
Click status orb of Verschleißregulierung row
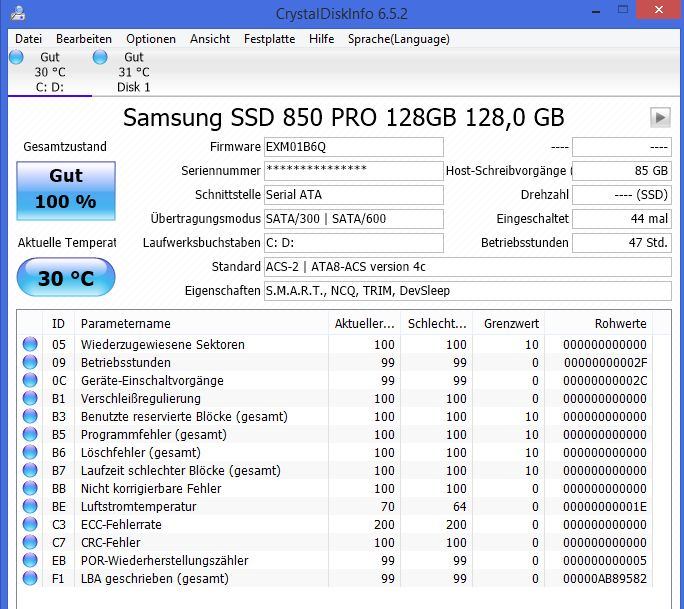click(30, 398)
